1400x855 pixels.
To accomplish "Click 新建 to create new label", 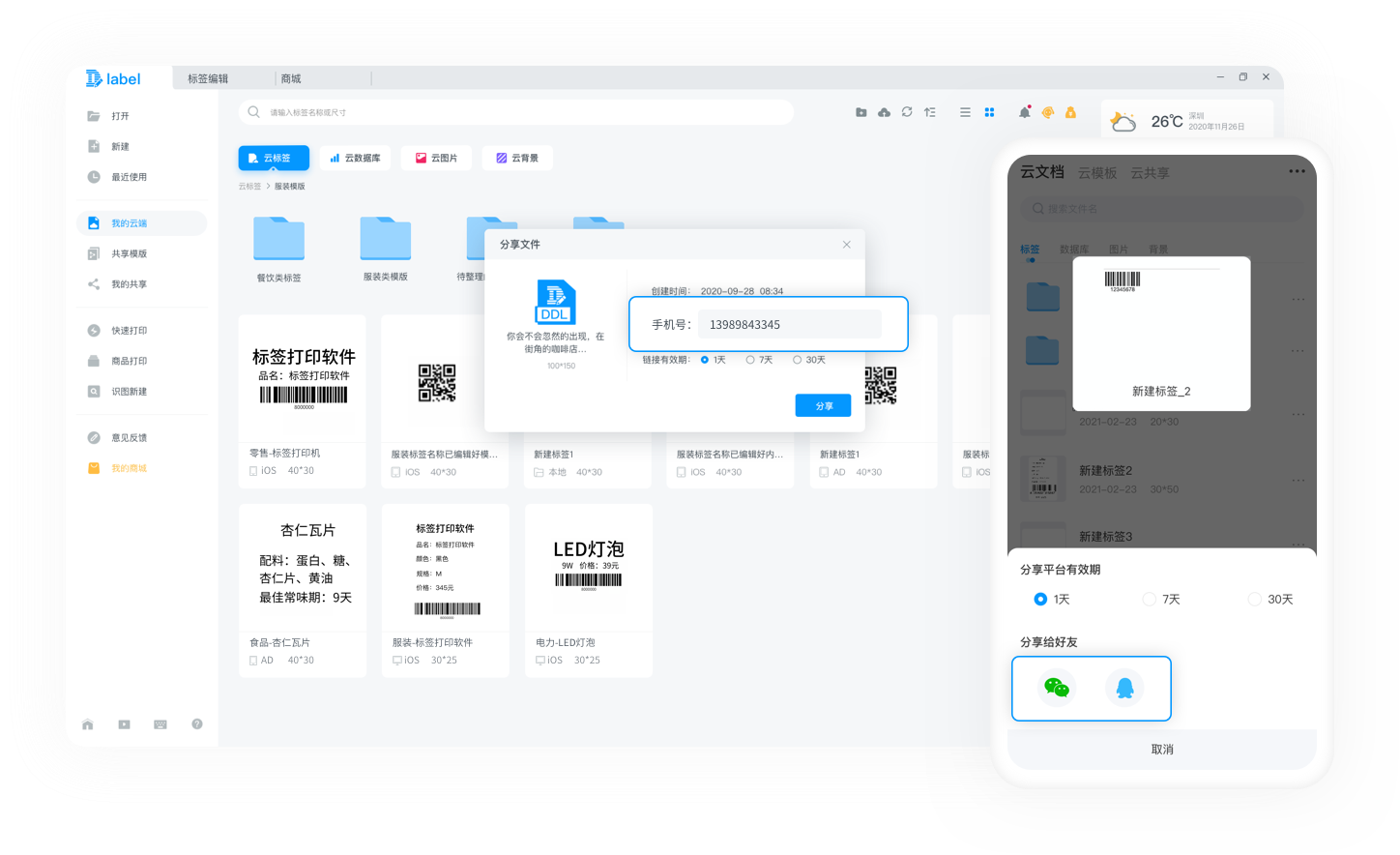I will 108,147.
